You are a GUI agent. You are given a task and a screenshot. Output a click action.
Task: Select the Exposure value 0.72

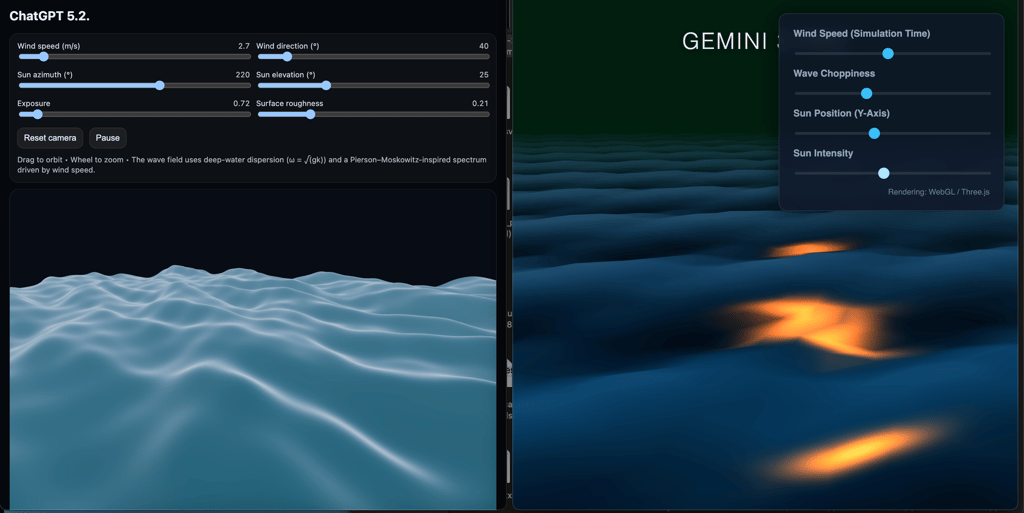pos(241,104)
